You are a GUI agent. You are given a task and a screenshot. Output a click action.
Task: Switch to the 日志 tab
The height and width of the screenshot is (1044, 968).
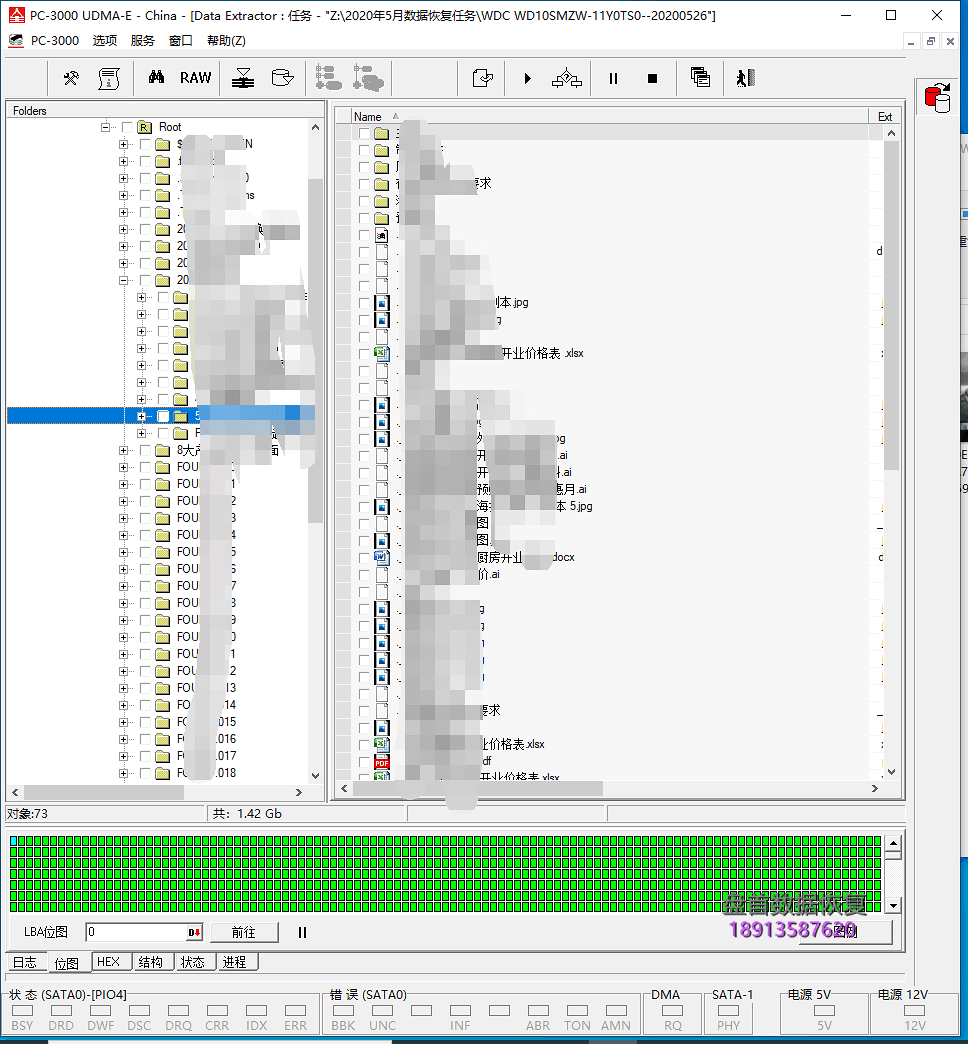pos(25,962)
